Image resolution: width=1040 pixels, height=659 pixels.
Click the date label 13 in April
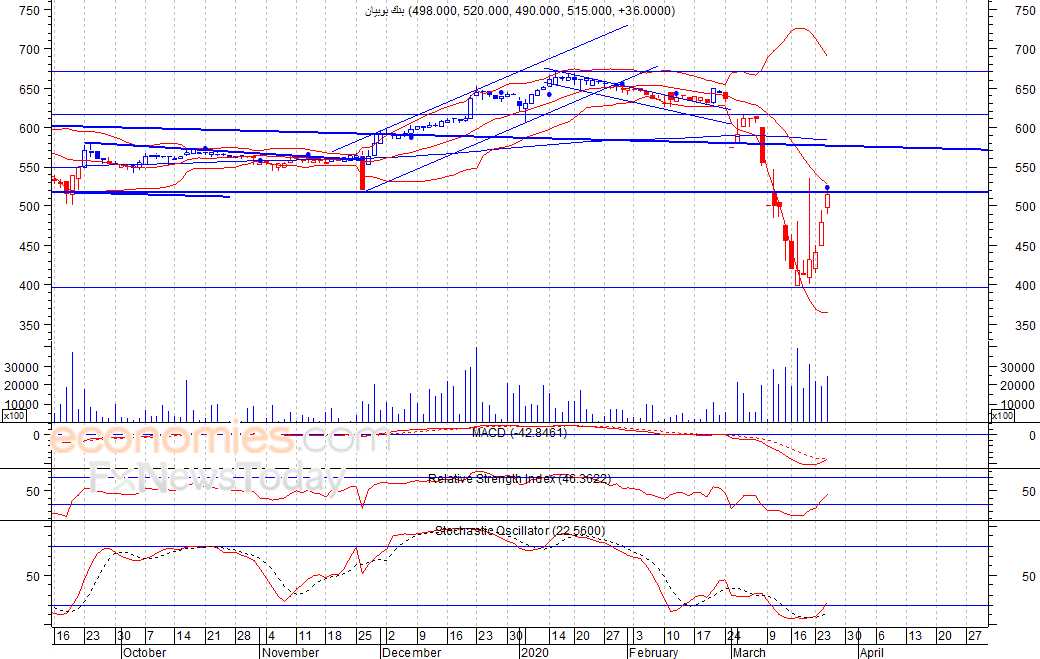pos(915,636)
